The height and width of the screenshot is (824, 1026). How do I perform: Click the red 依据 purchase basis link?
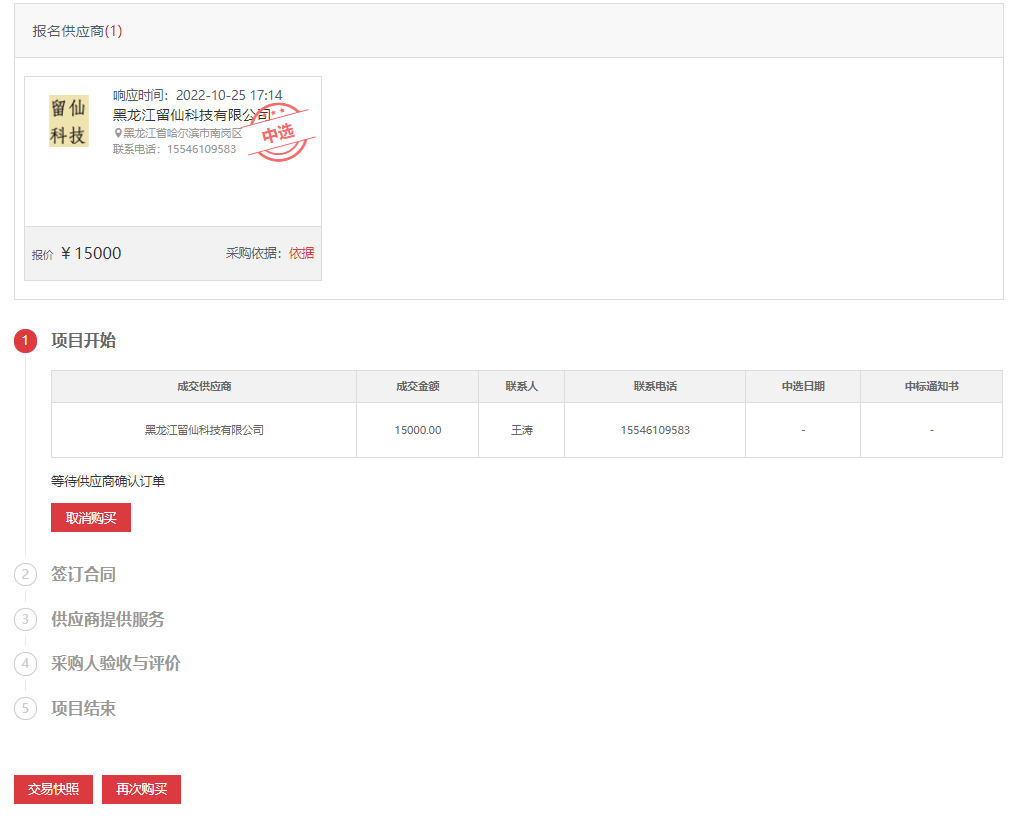click(x=301, y=253)
